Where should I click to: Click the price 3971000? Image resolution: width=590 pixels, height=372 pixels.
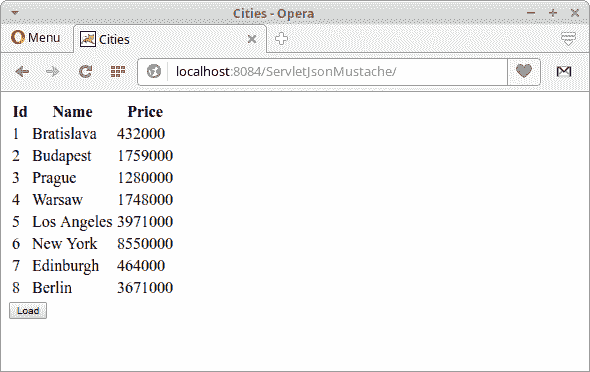[145, 222]
